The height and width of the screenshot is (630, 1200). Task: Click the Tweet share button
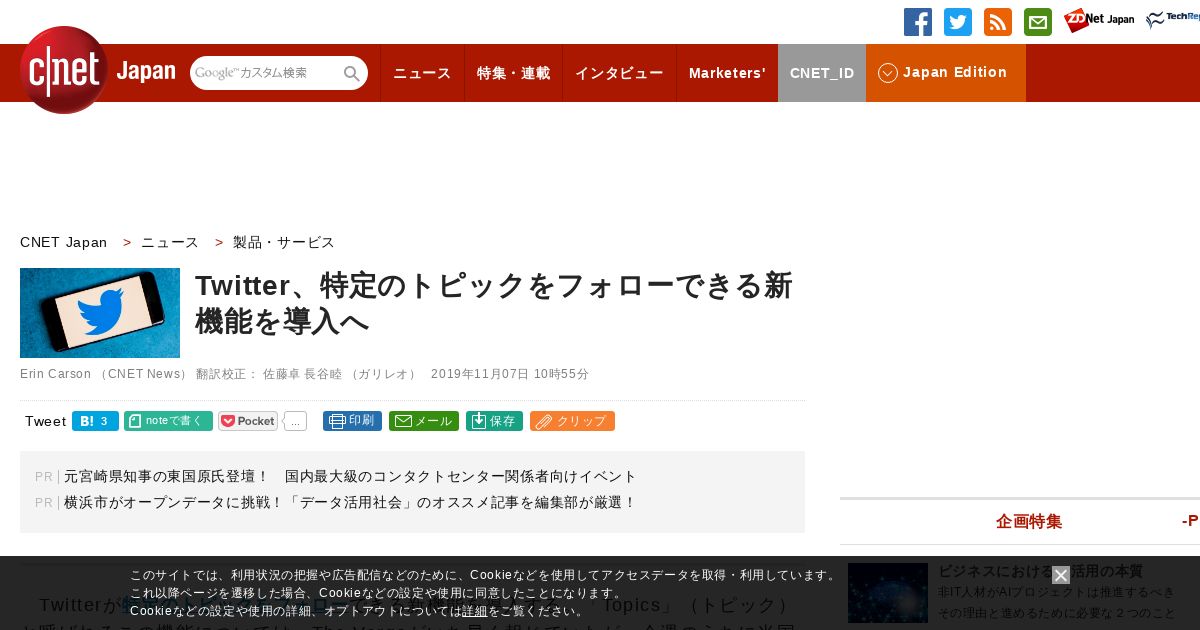(45, 421)
